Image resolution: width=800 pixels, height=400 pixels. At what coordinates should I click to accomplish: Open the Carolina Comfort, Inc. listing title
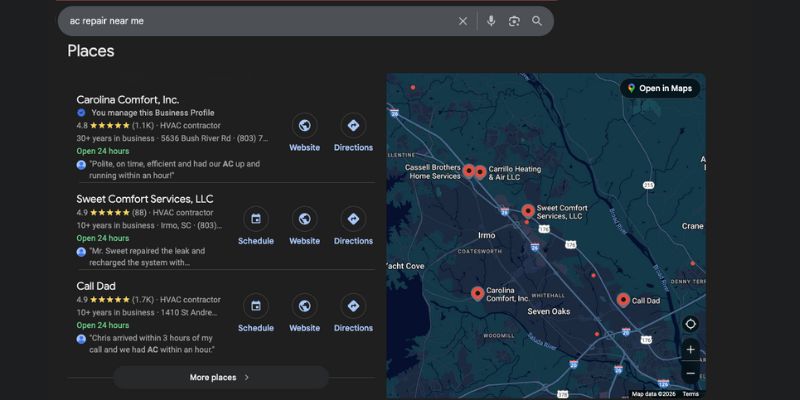pyautogui.click(x=128, y=99)
